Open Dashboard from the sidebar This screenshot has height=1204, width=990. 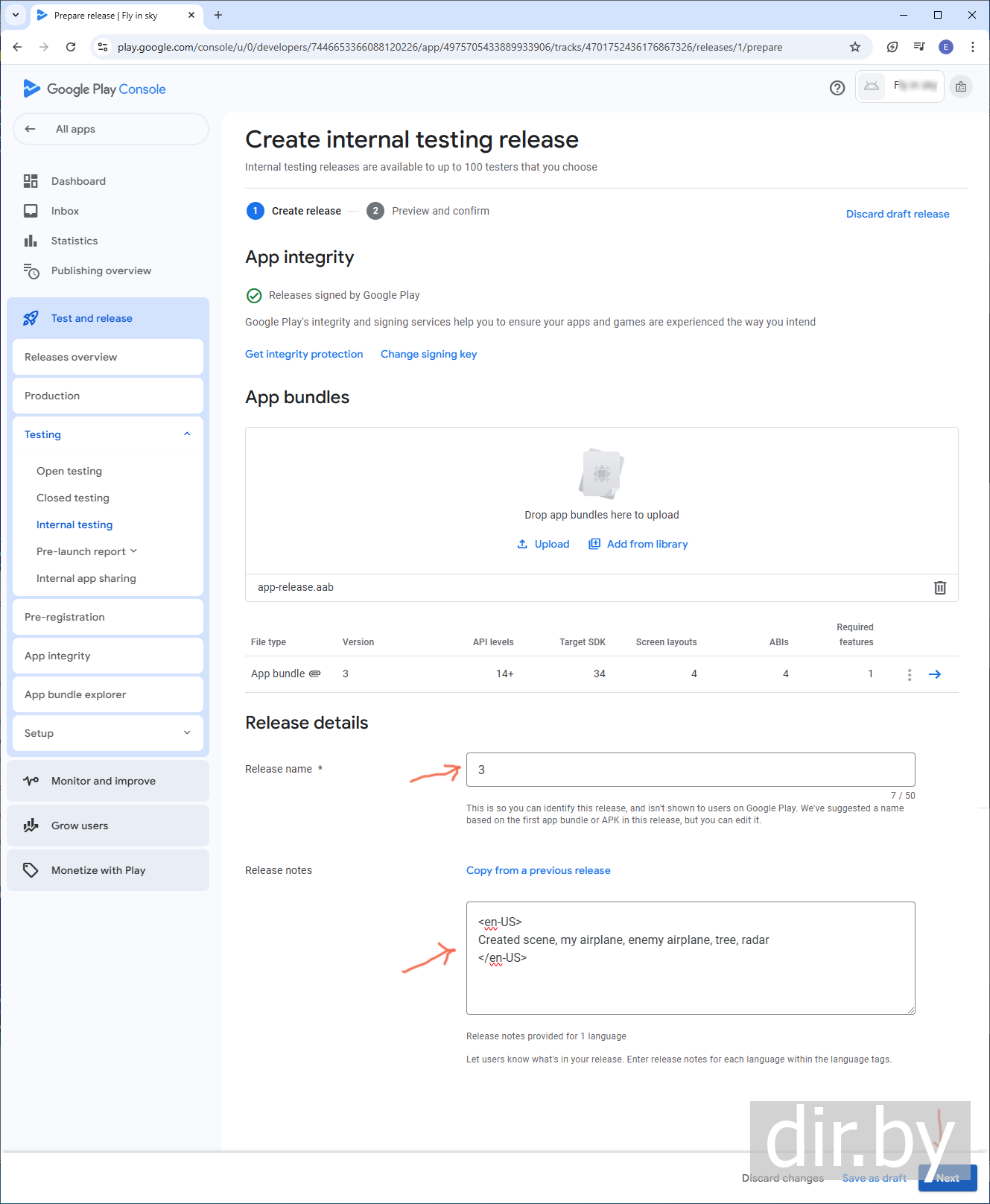[x=78, y=181]
